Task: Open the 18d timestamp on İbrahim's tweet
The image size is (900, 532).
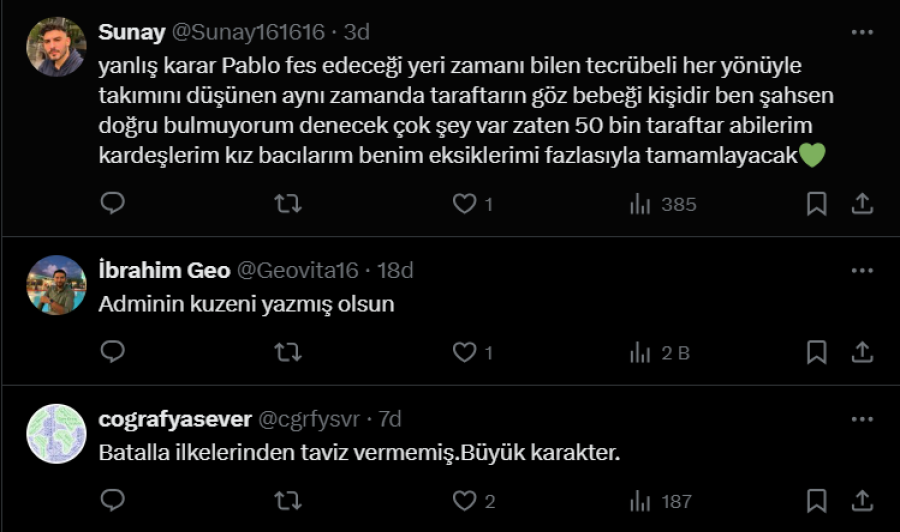Action: 395,270
